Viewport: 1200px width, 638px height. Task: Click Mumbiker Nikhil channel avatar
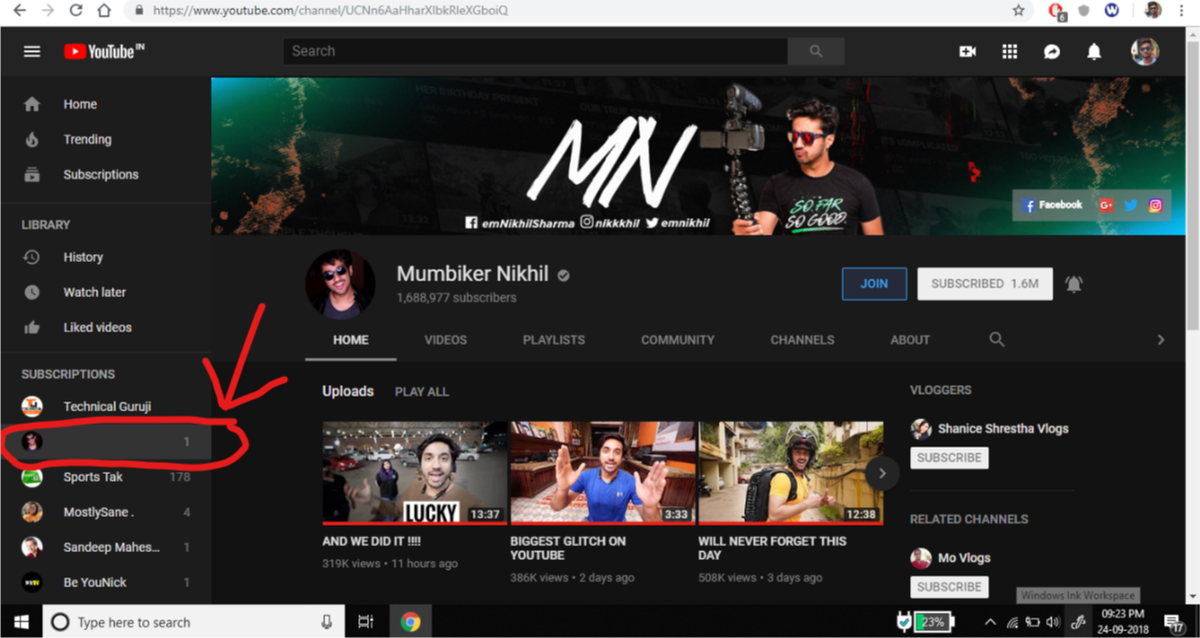pyautogui.click(x=340, y=284)
